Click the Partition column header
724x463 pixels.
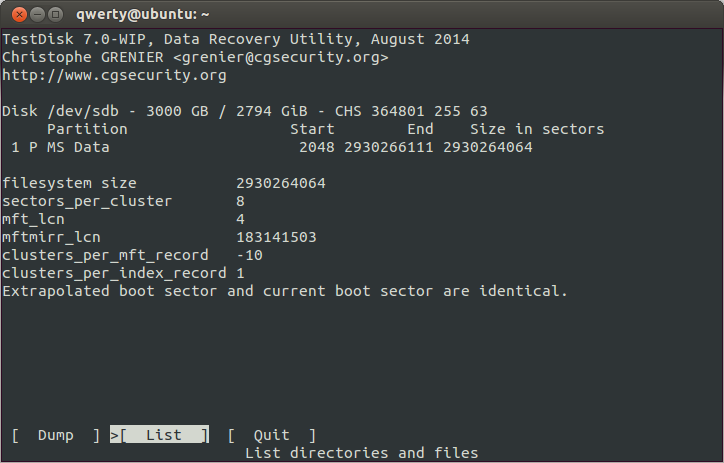(x=87, y=129)
